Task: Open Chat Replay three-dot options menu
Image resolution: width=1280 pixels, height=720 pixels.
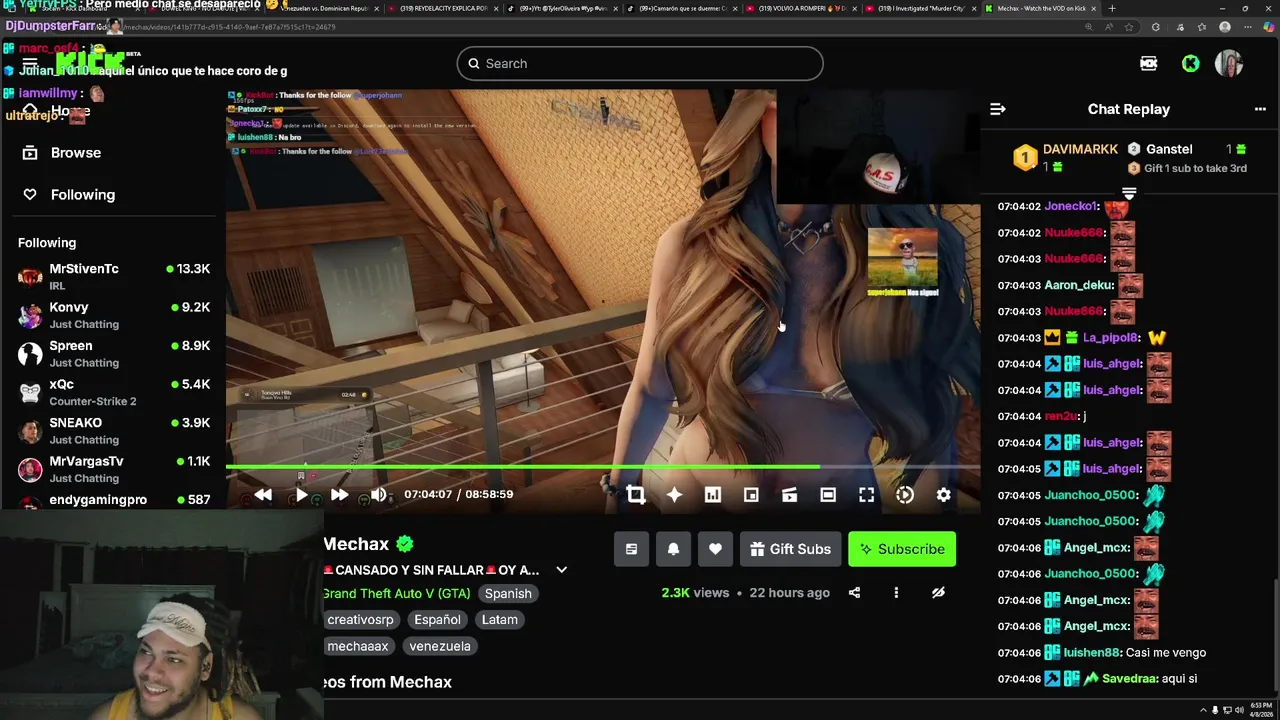Action: pyautogui.click(x=1260, y=109)
